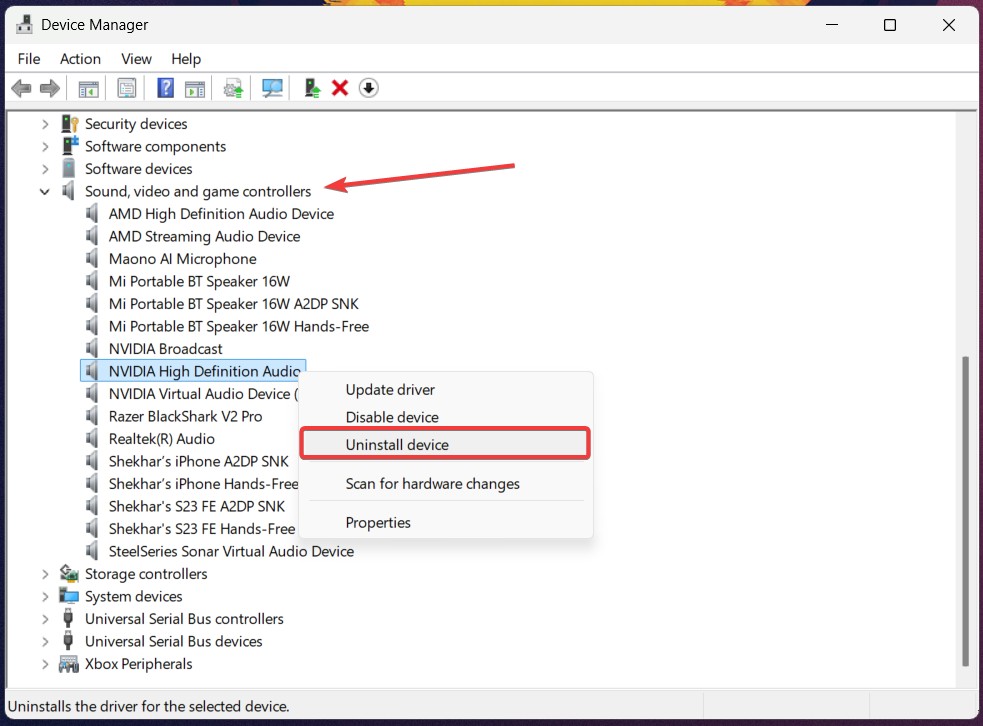Click the Disable device down-arrow icon
Image resolution: width=983 pixels, height=726 pixels.
click(x=369, y=88)
